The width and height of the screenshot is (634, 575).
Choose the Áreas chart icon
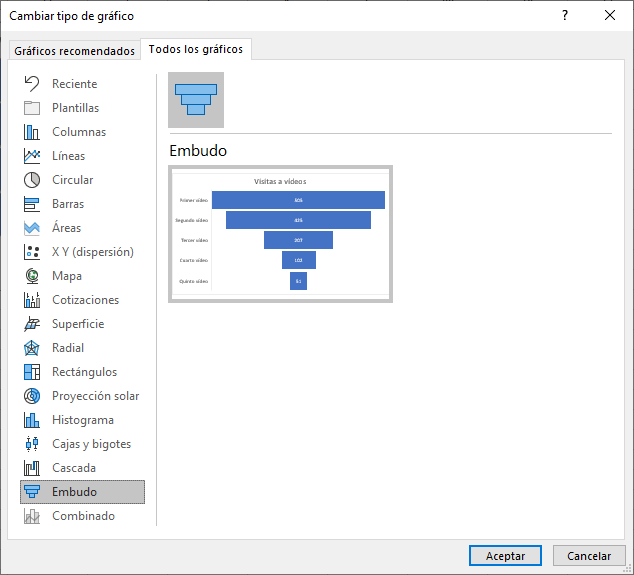click(32, 228)
